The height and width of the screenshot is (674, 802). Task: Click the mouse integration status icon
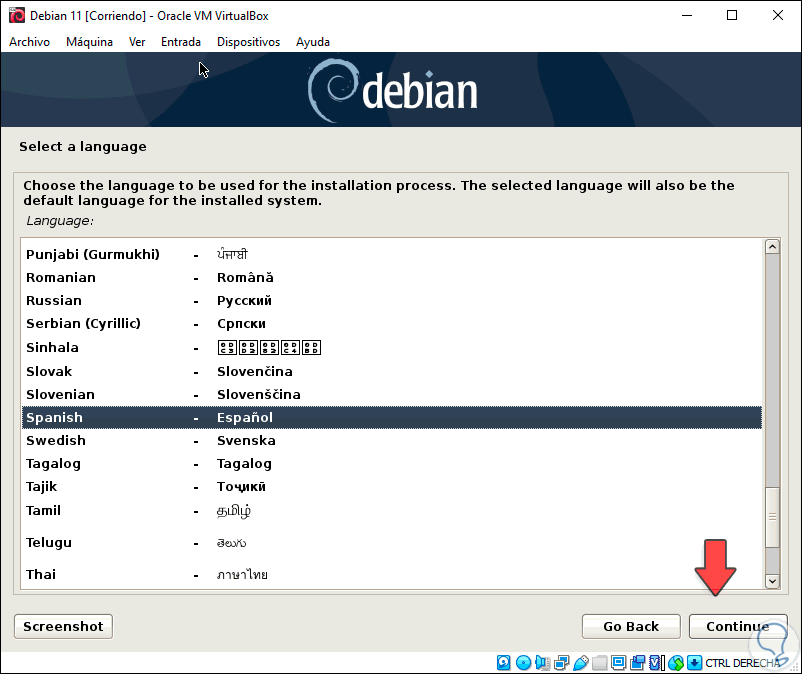(676, 663)
